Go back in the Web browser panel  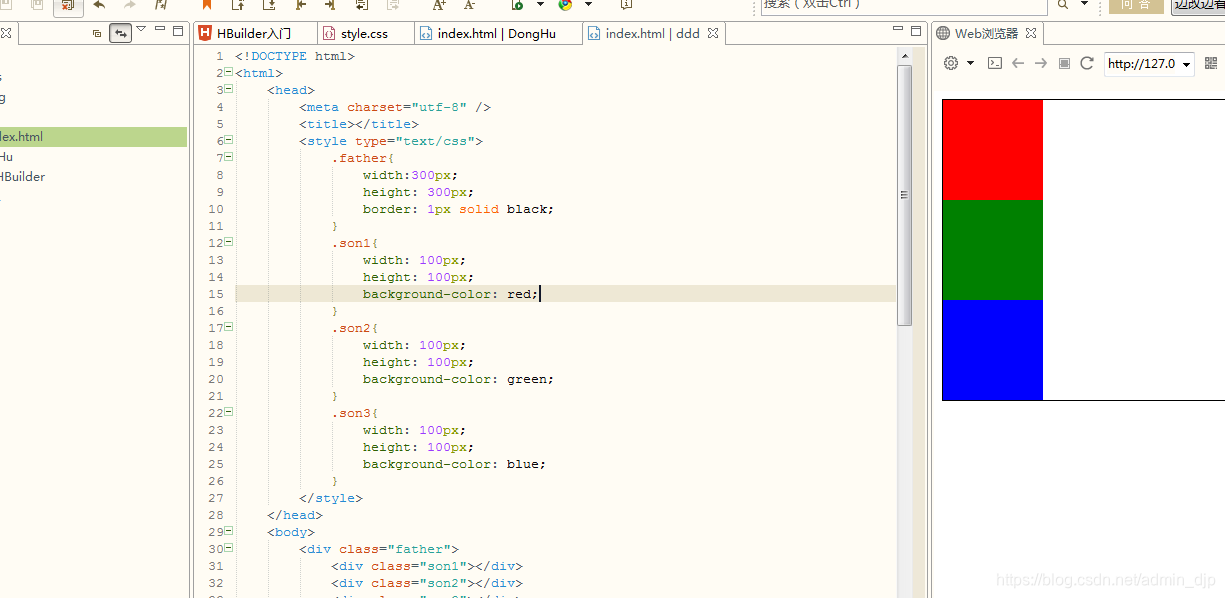click(1018, 63)
